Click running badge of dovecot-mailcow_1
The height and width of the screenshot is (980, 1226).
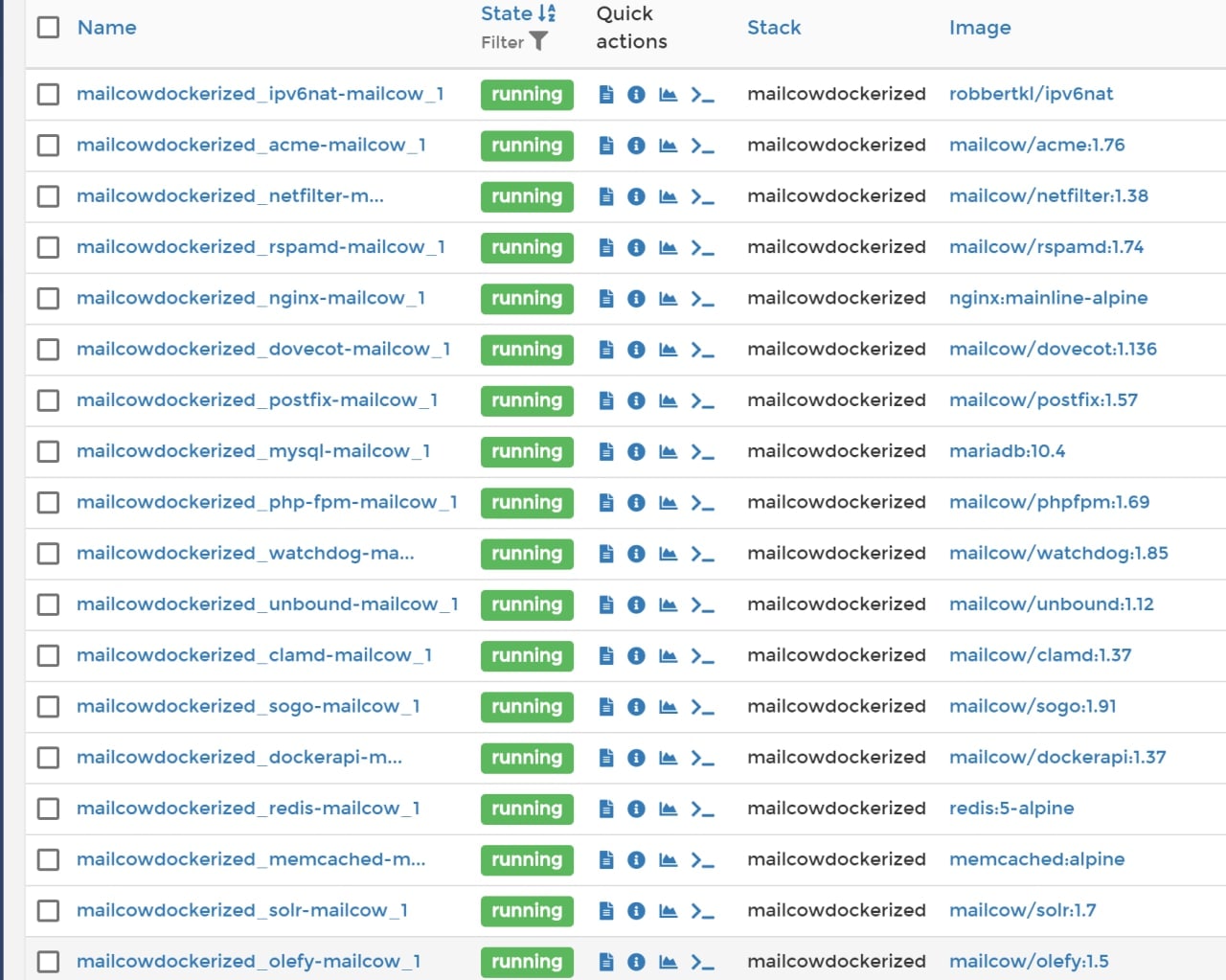(x=527, y=350)
